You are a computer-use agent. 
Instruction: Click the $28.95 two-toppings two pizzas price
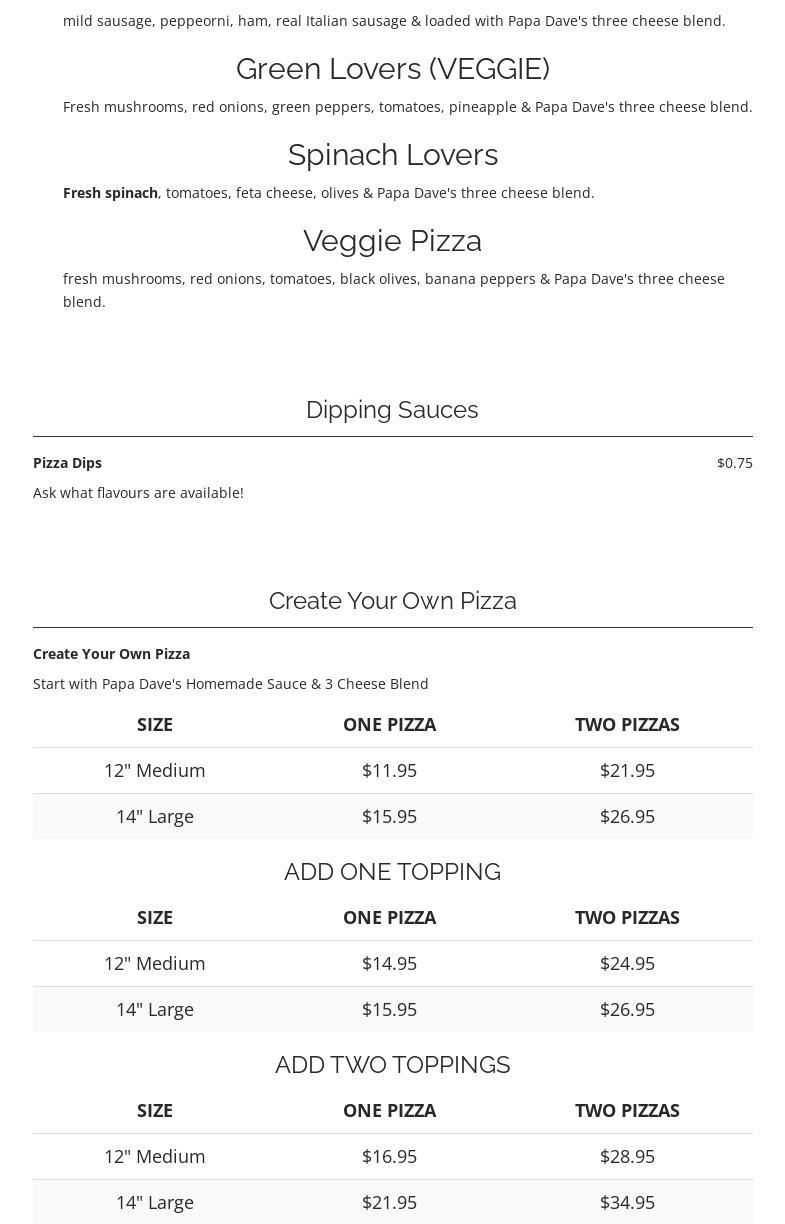(627, 1156)
